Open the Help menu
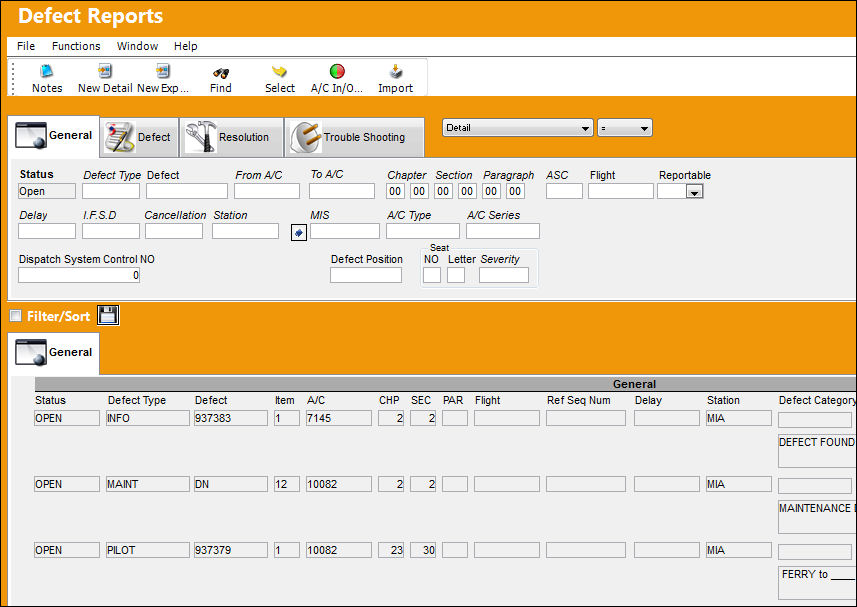The height and width of the screenshot is (607, 857). 185,46
